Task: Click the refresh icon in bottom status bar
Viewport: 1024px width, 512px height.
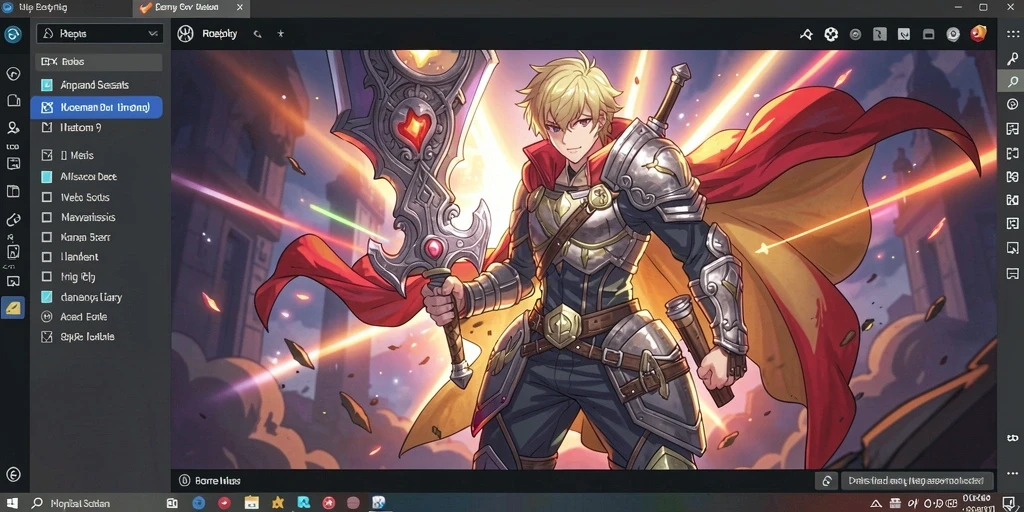Action: pos(826,481)
